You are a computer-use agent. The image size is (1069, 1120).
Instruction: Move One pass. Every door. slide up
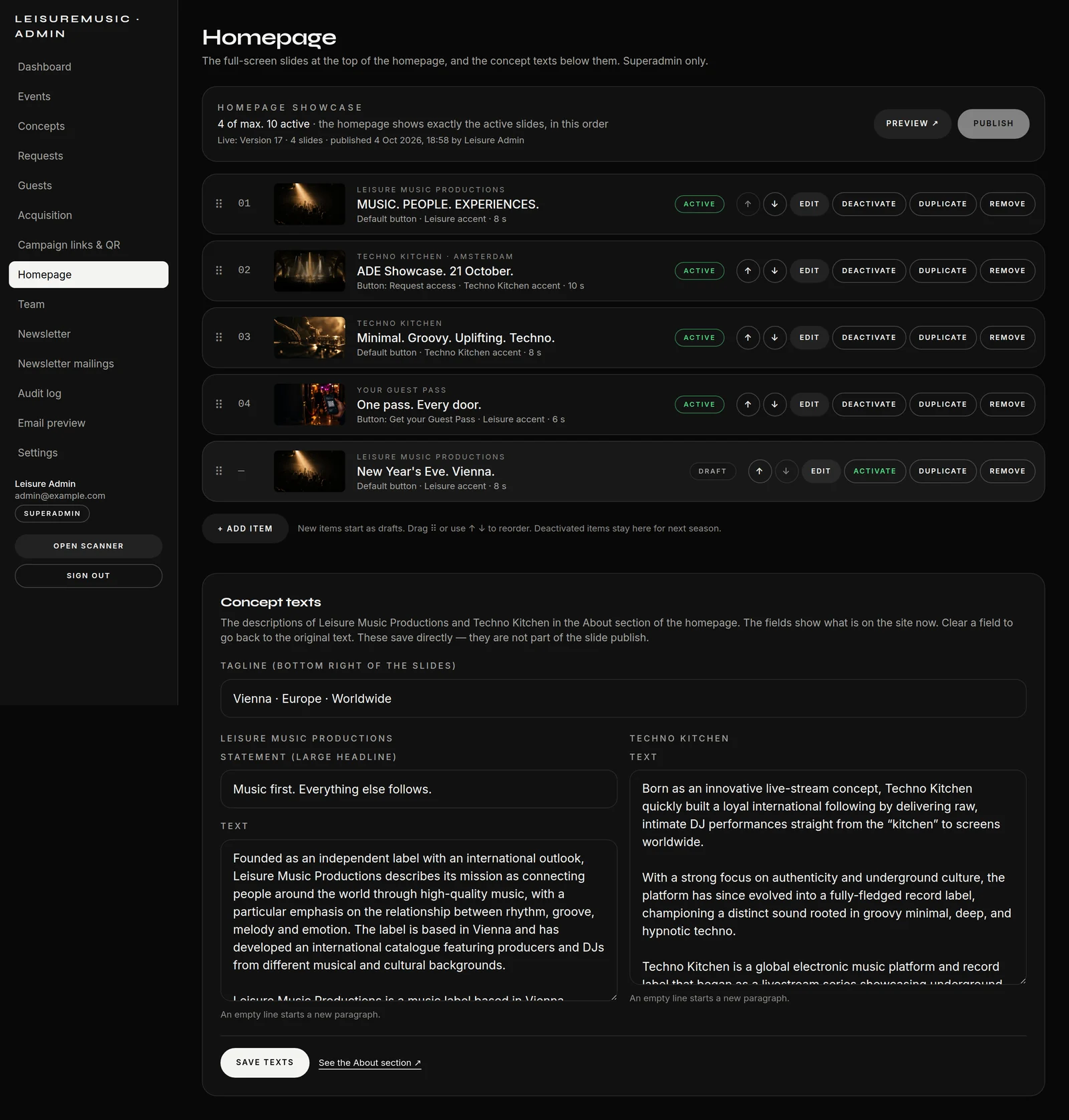(748, 404)
